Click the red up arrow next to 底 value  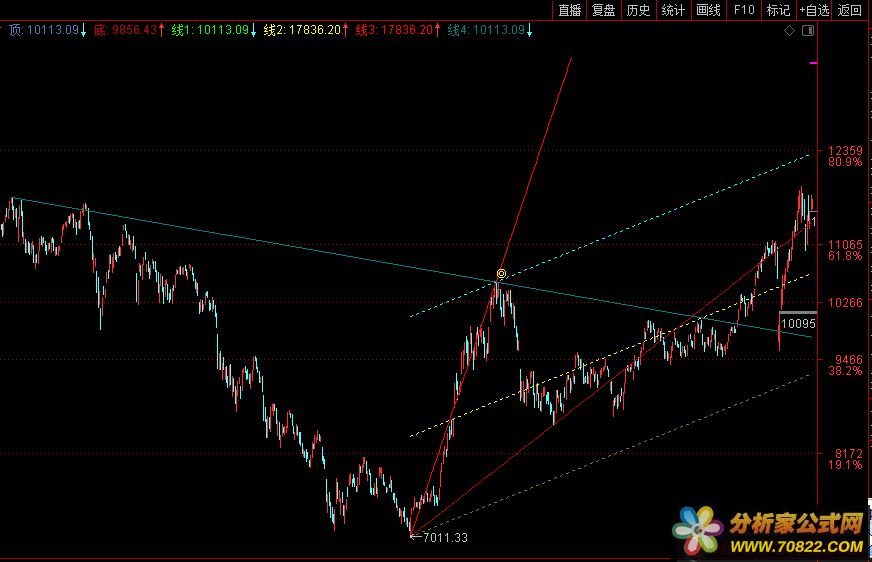click(x=161, y=30)
